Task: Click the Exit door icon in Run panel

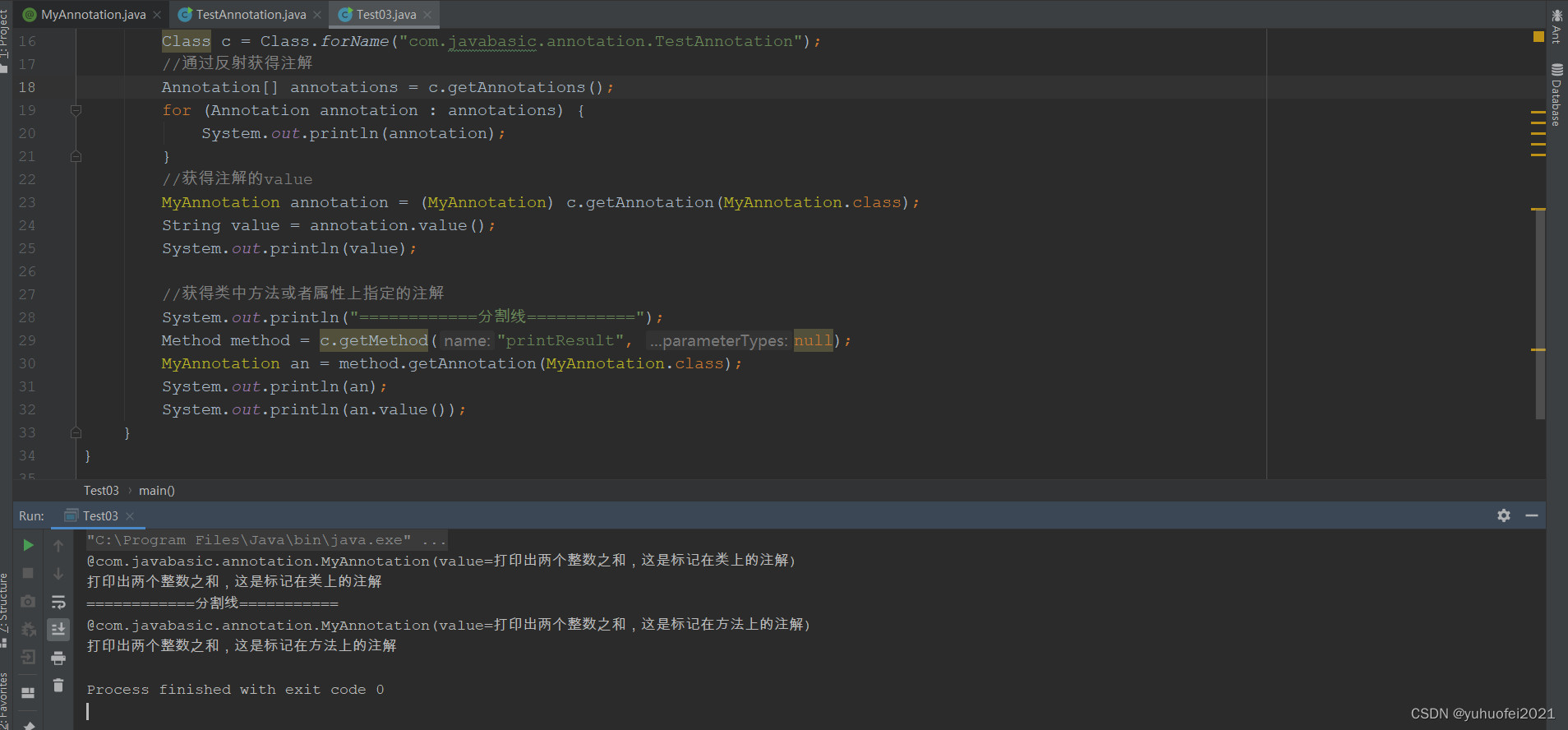Action: tap(28, 657)
